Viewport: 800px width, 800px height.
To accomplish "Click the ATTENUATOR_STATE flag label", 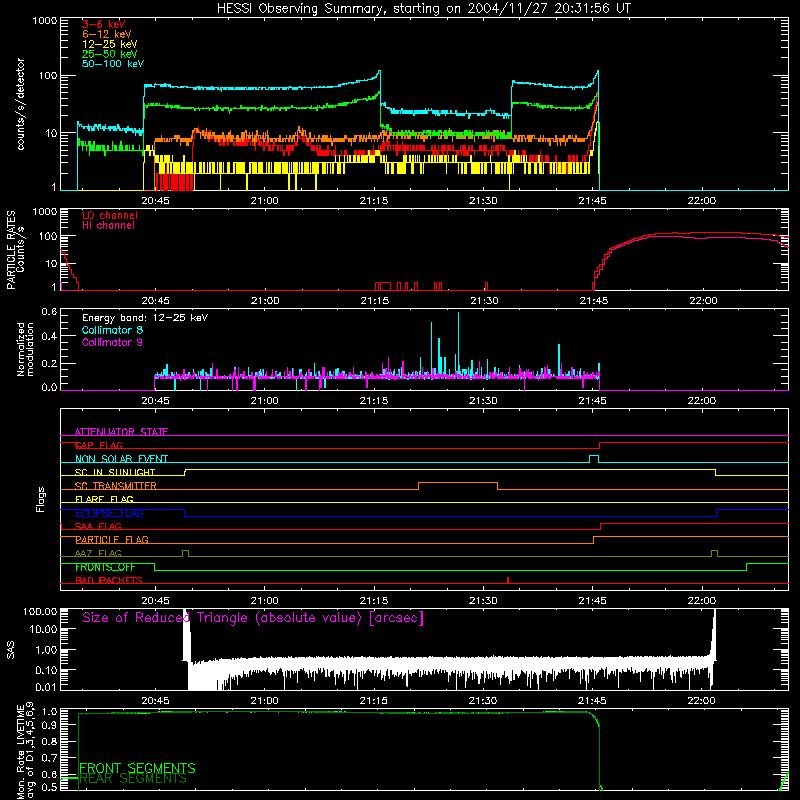I will (121, 432).
